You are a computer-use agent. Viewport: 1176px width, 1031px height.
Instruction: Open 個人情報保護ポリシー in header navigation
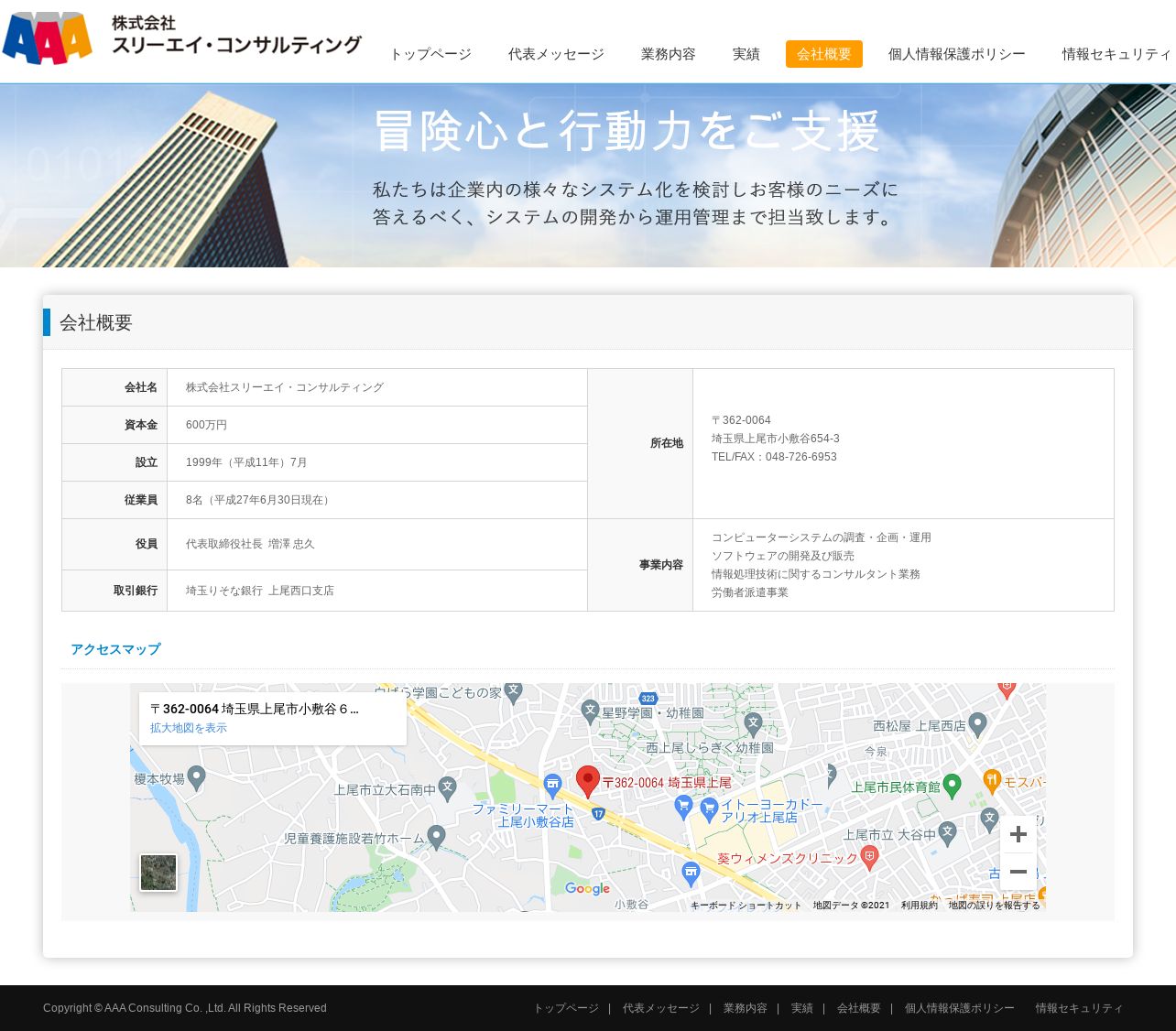[x=956, y=54]
